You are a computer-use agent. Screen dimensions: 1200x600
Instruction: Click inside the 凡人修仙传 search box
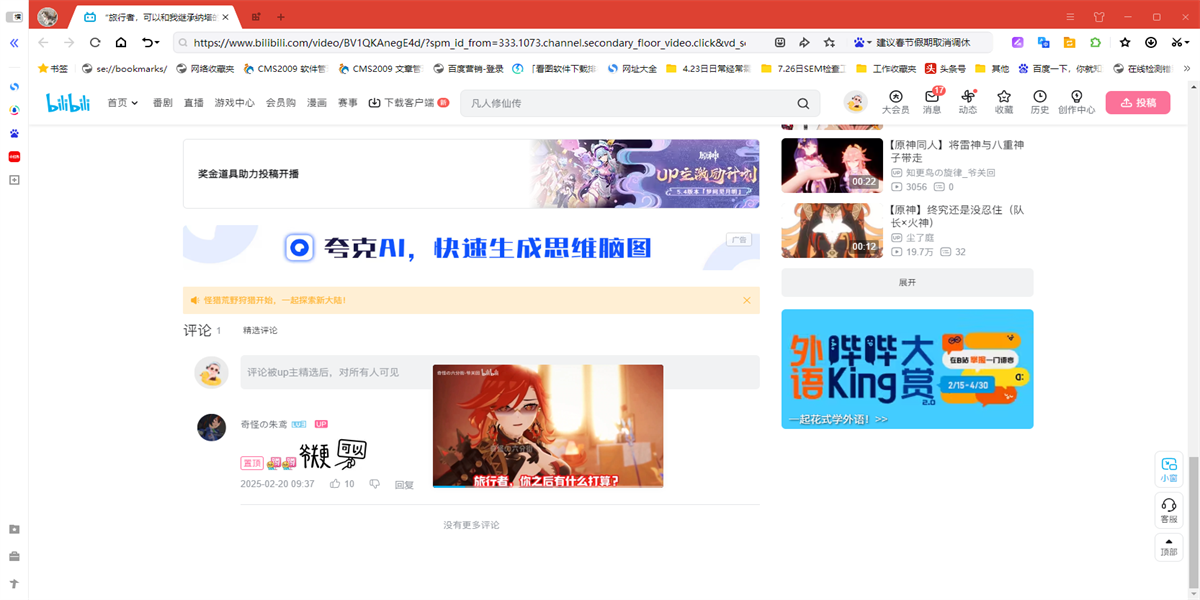tap(600, 103)
